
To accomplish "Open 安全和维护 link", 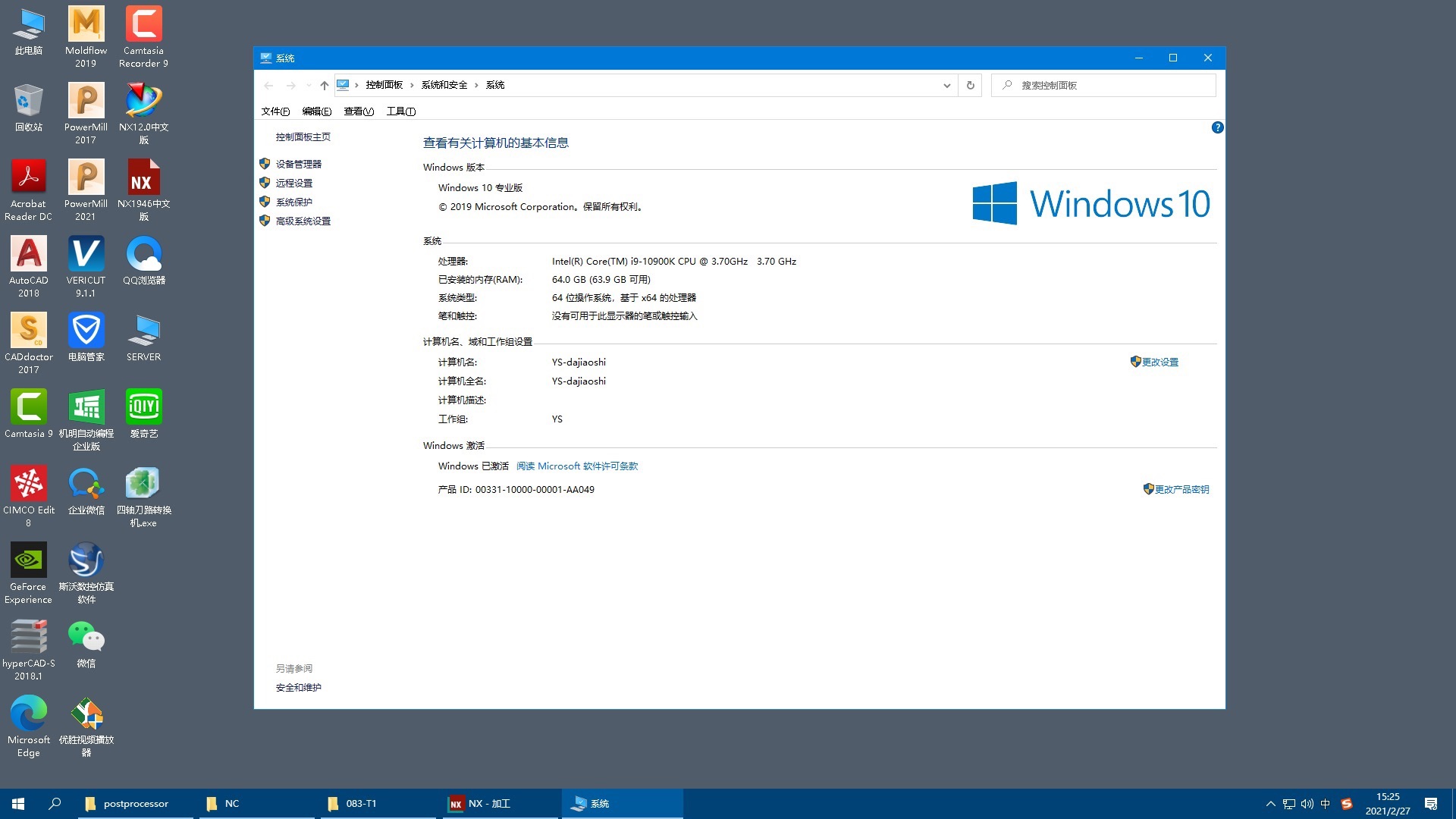I will [298, 688].
